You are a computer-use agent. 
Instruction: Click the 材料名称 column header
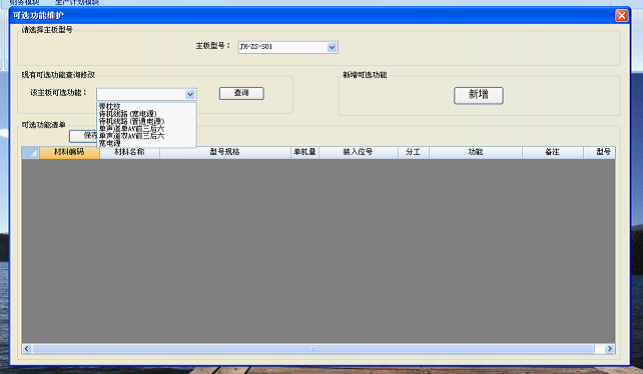click(130, 153)
